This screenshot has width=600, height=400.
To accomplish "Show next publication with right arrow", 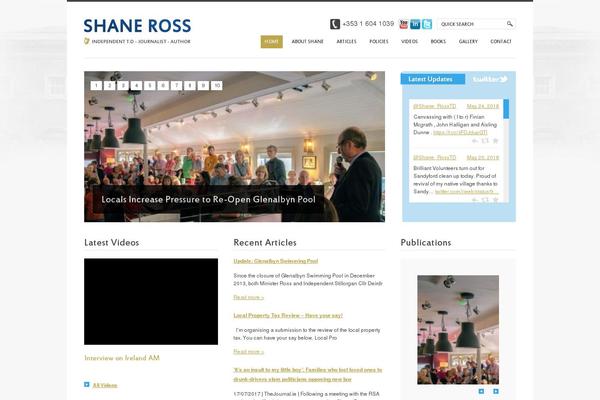I will point(496,391).
